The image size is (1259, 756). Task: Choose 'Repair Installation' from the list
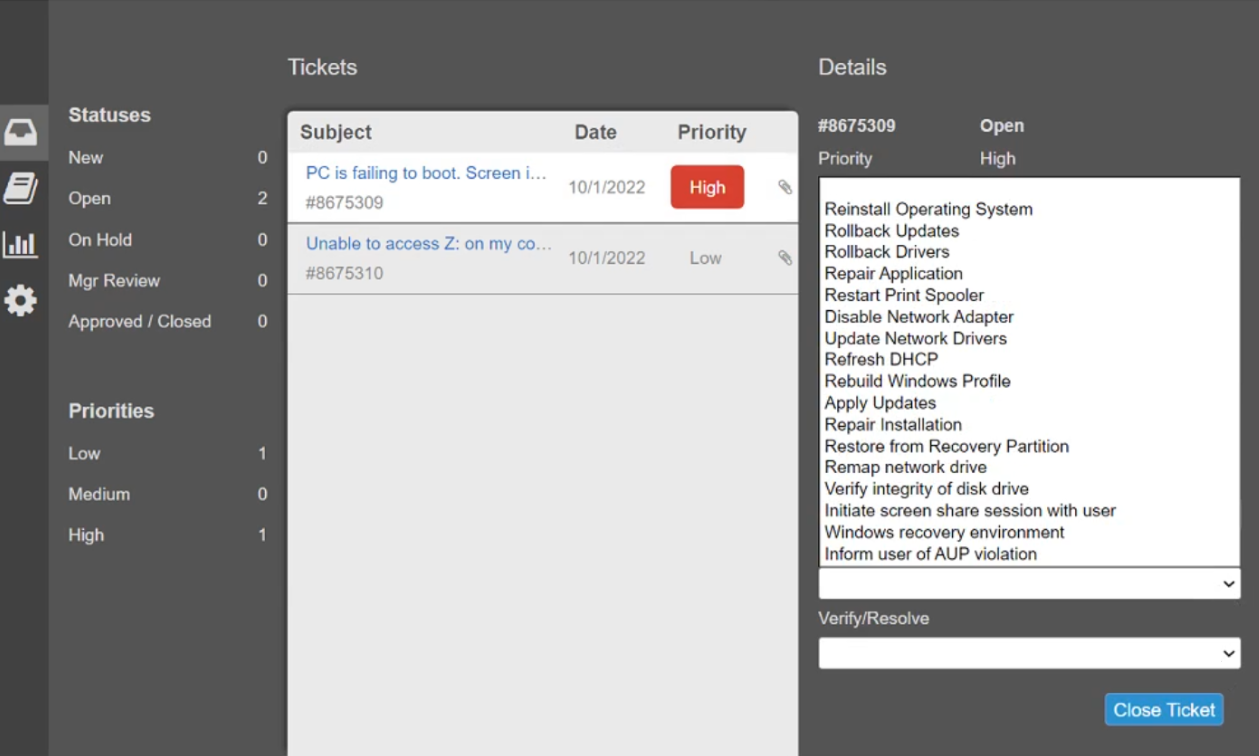pos(1029,424)
